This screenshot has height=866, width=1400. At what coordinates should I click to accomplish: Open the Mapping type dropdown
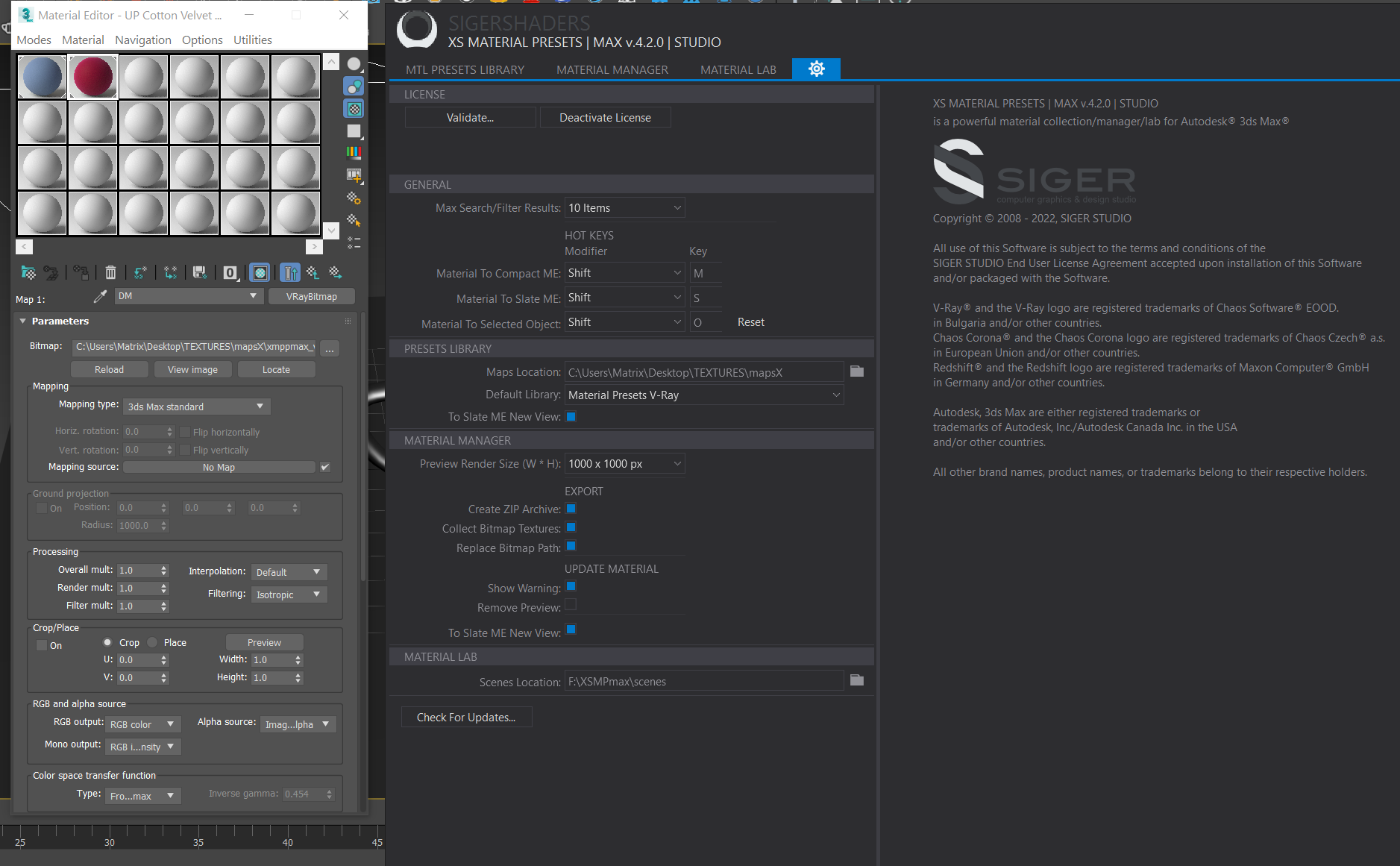pyautogui.click(x=196, y=407)
